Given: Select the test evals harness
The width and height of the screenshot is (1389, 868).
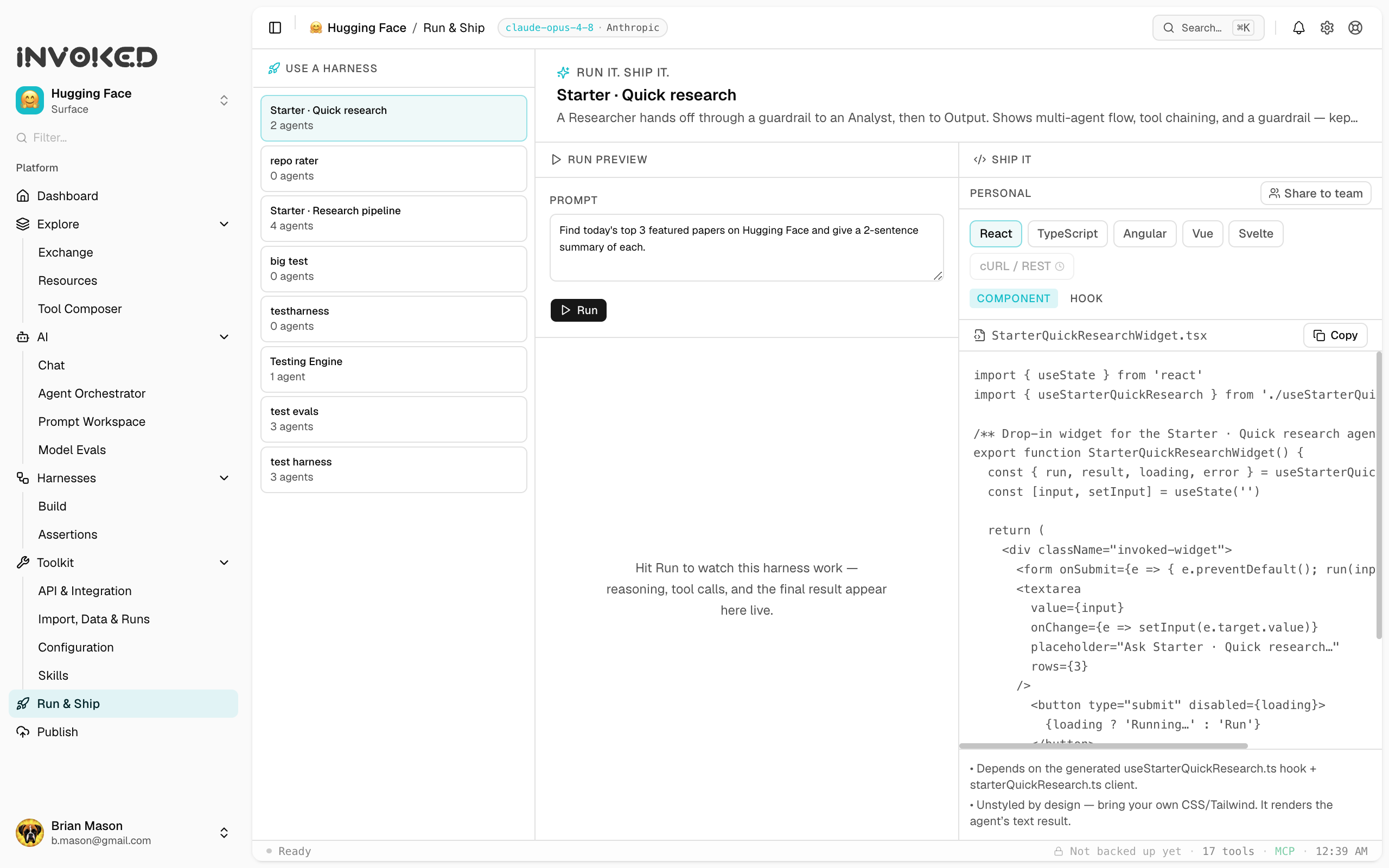Looking at the screenshot, I should tap(394, 419).
